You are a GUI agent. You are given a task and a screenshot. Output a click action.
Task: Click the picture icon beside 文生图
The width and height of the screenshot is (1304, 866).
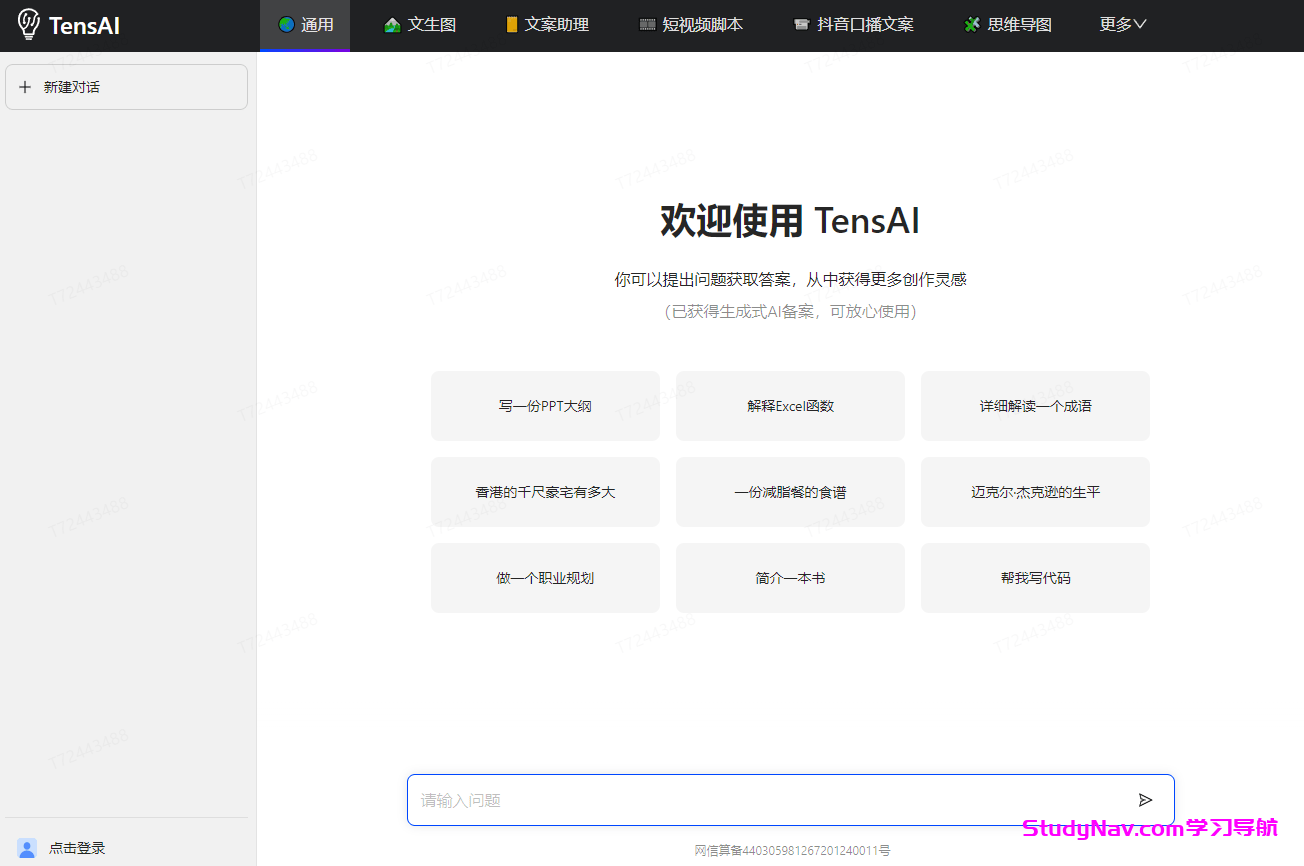[392, 25]
